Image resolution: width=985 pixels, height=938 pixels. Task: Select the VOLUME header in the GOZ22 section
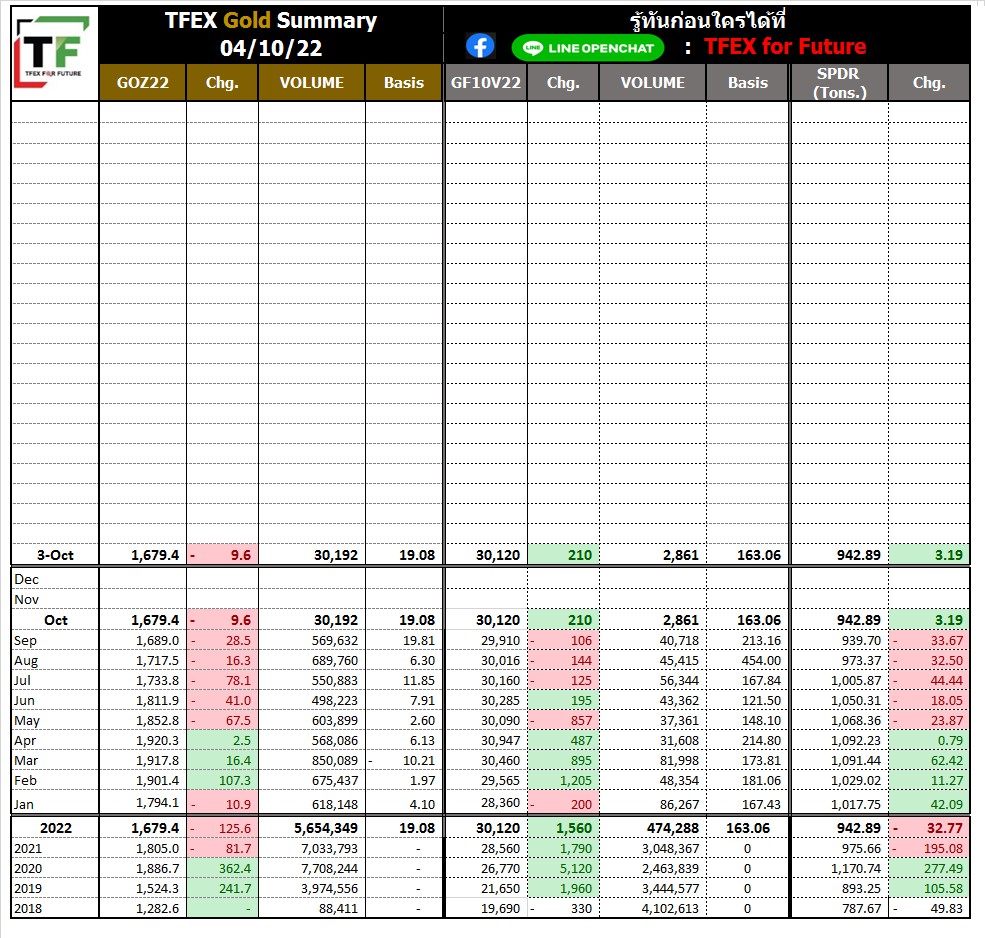coord(312,82)
